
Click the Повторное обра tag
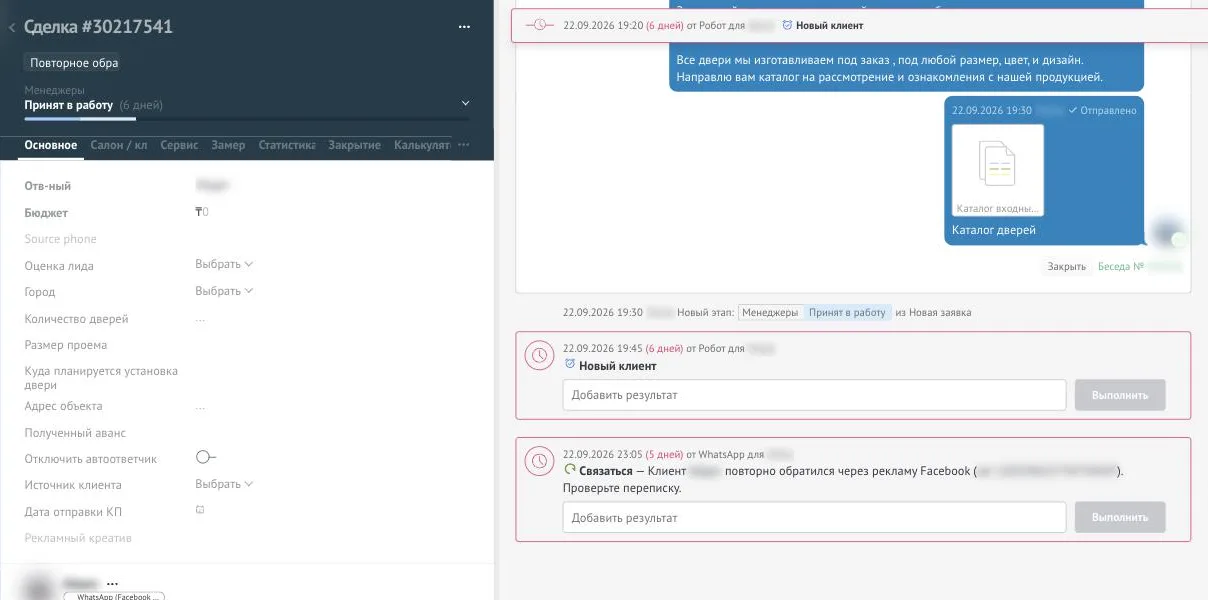[74, 63]
